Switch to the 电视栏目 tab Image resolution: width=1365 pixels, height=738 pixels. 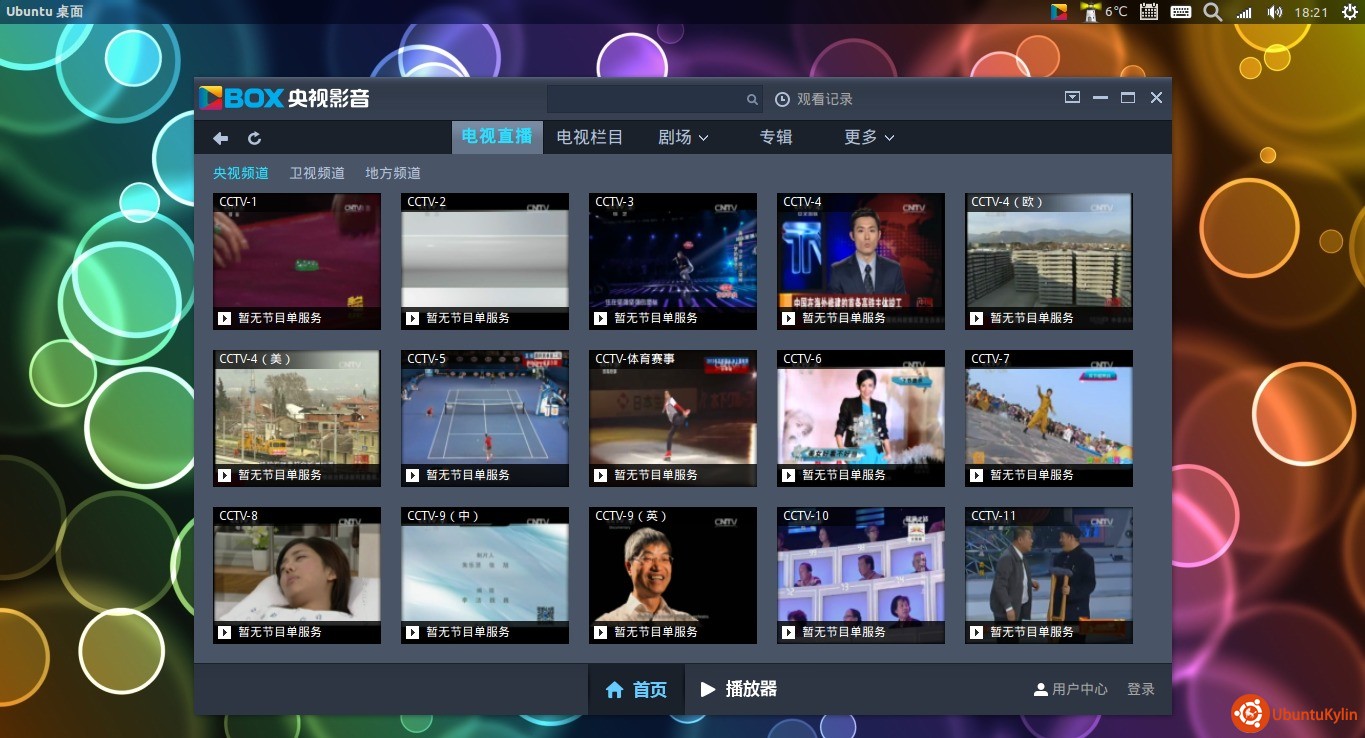click(590, 137)
